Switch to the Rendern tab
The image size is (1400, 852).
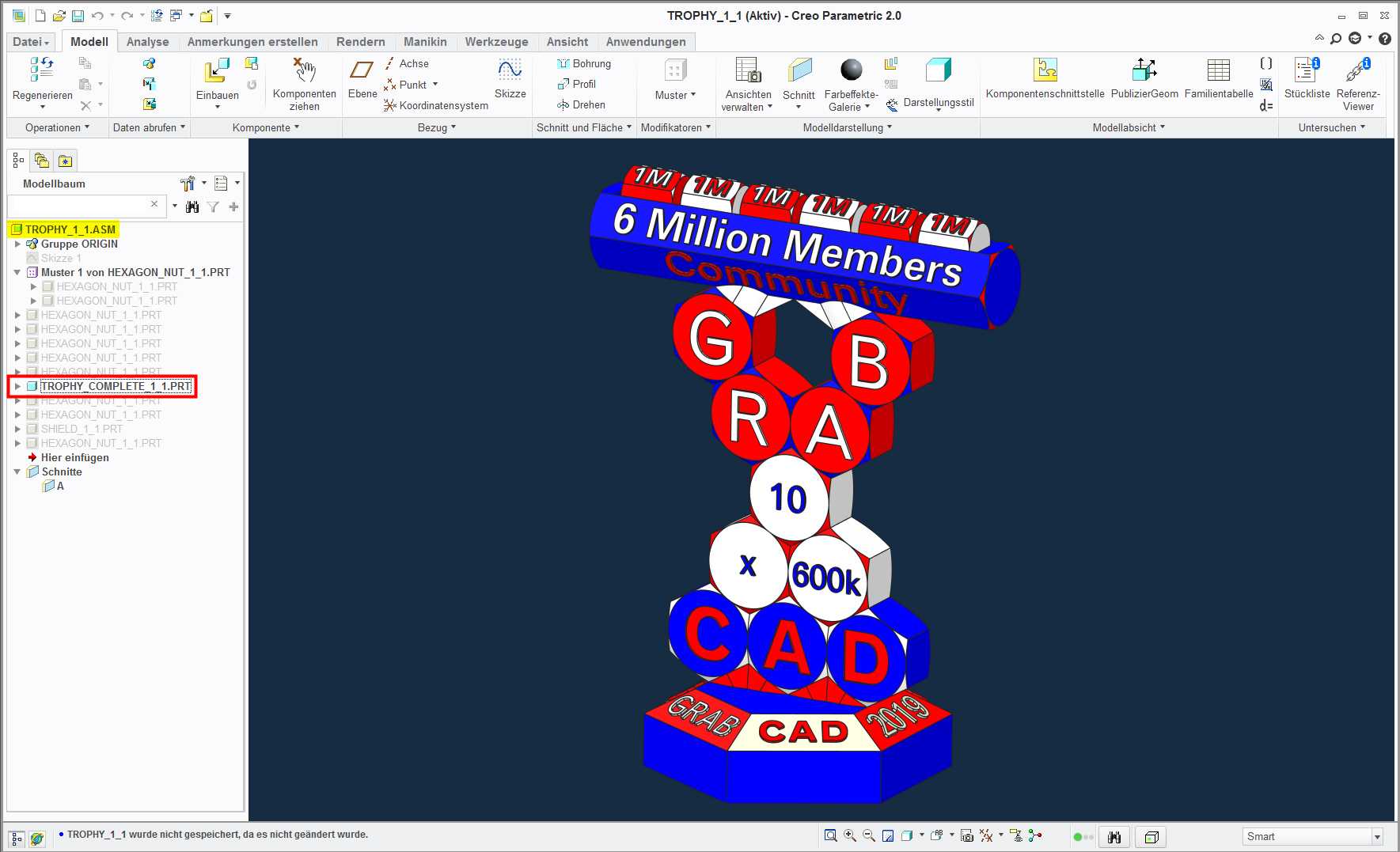[x=361, y=42]
